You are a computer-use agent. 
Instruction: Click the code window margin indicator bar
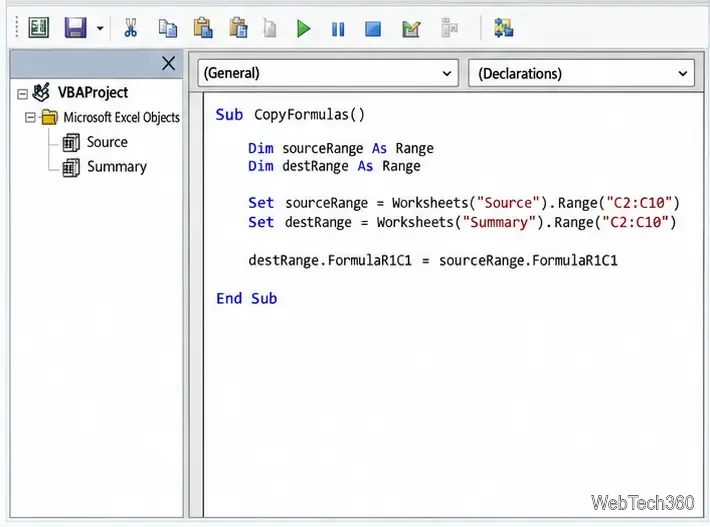point(196,305)
